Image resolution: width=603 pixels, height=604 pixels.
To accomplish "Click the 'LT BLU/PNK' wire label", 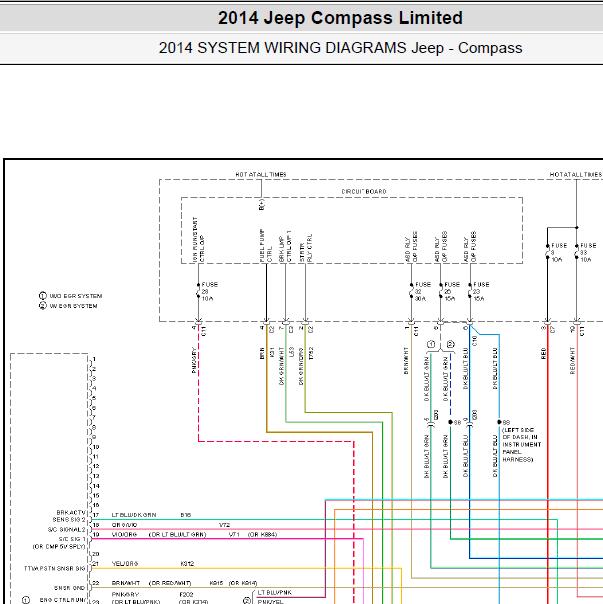I will click(274, 592).
